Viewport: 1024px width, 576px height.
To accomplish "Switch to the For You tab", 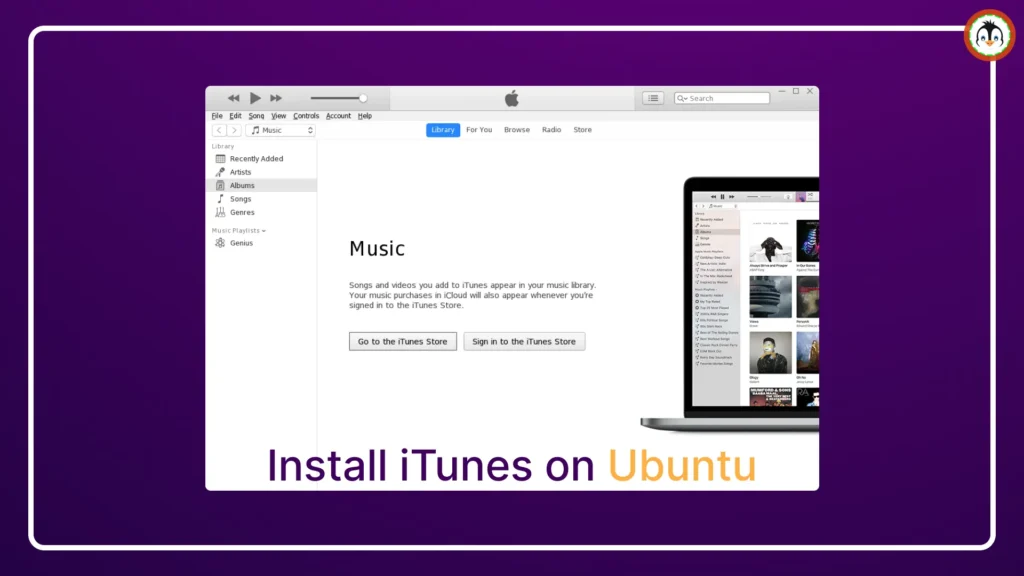I will click(478, 129).
